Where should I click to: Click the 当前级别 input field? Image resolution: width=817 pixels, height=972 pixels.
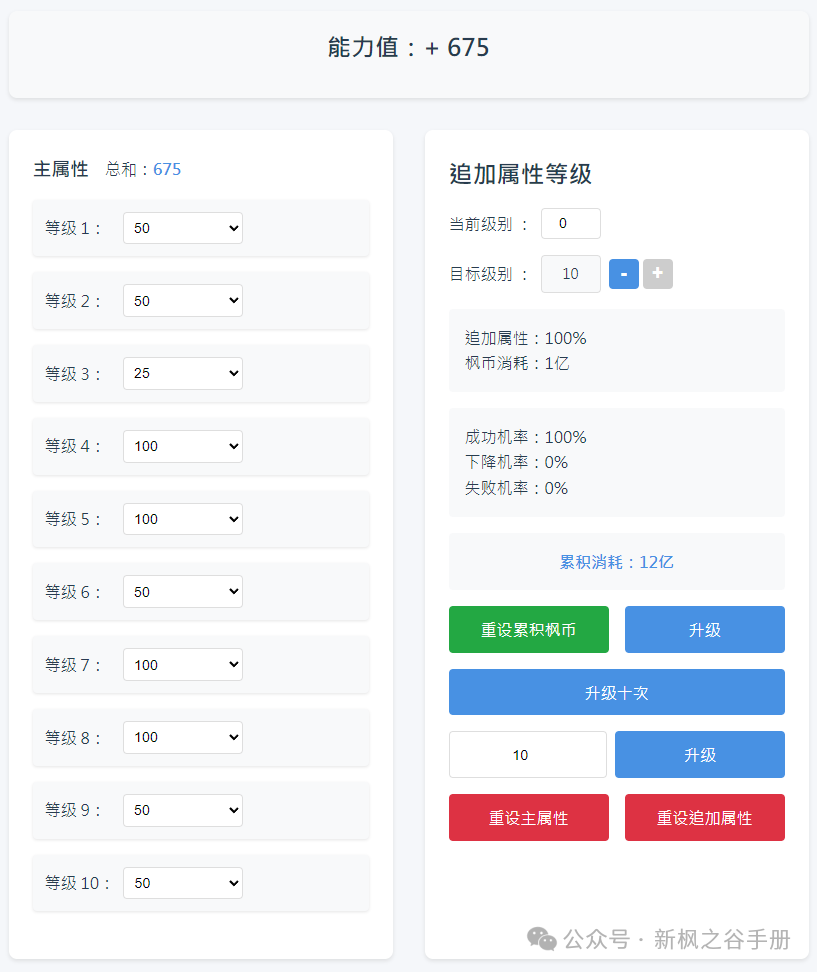570,224
